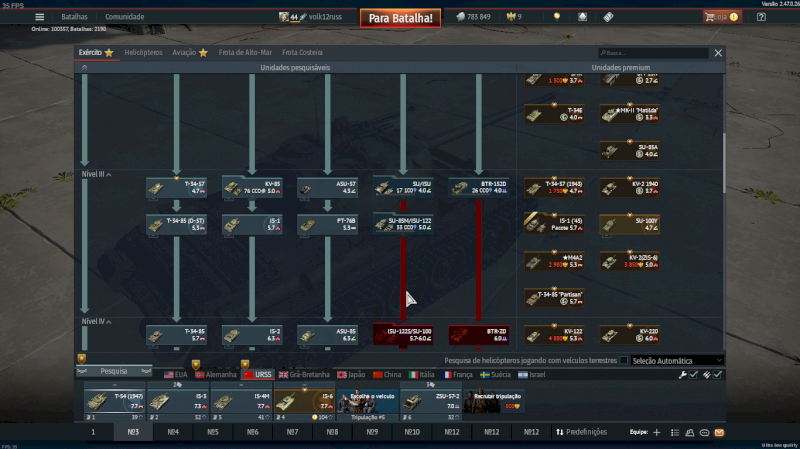Open the inventory warehouse icon
The height and width of the screenshot is (449, 800).
(582, 17)
